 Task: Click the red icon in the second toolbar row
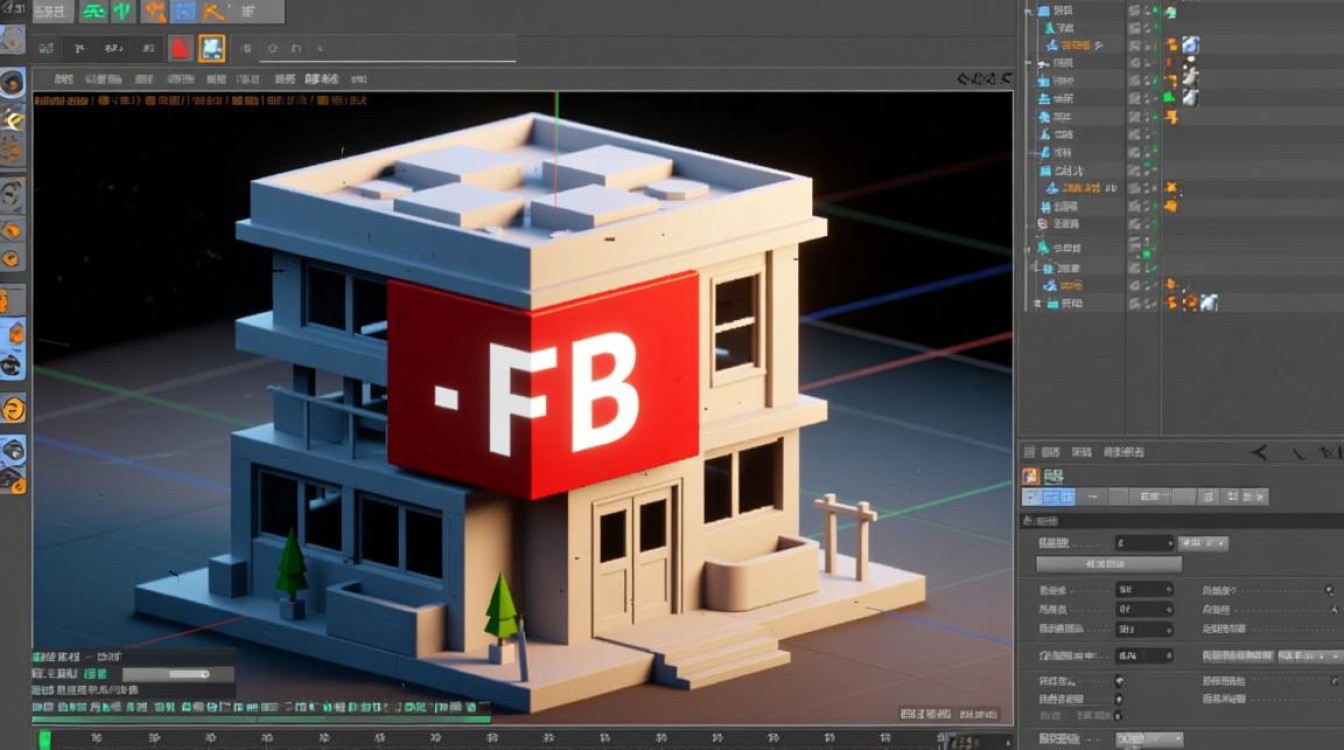tap(180, 47)
